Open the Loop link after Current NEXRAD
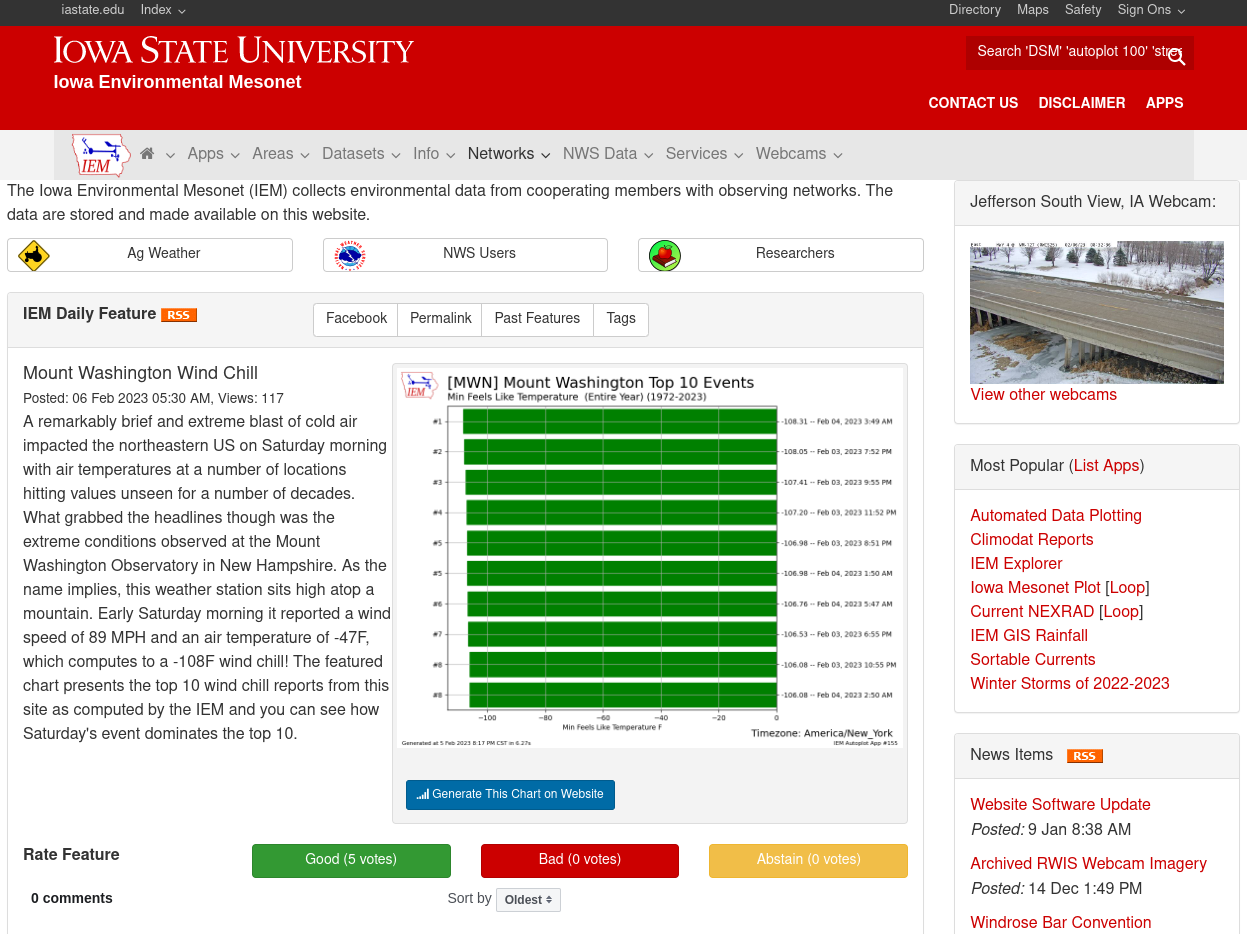This screenshot has width=1247, height=934. pyautogui.click(x=1121, y=612)
